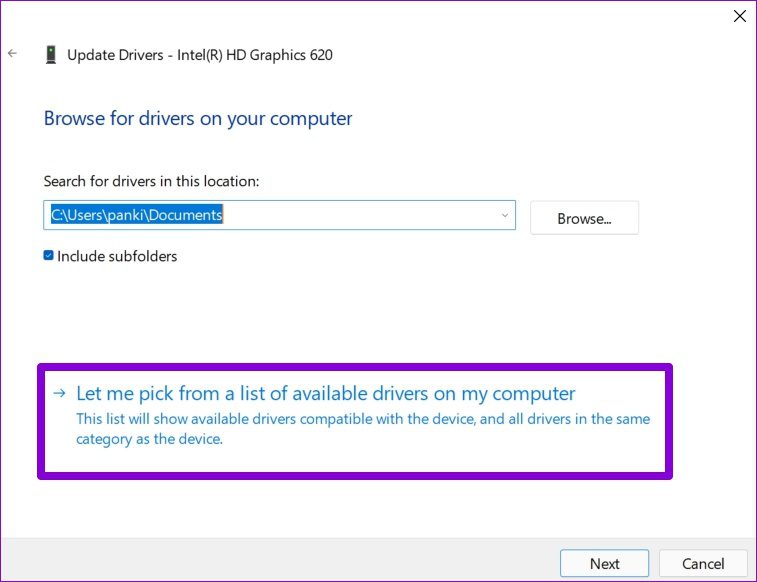Click the Next button
The height and width of the screenshot is (582, 757).
604,563
